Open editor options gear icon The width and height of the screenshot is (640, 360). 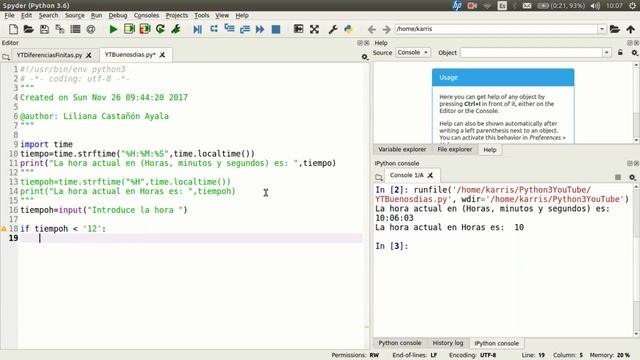pos(364,57)
